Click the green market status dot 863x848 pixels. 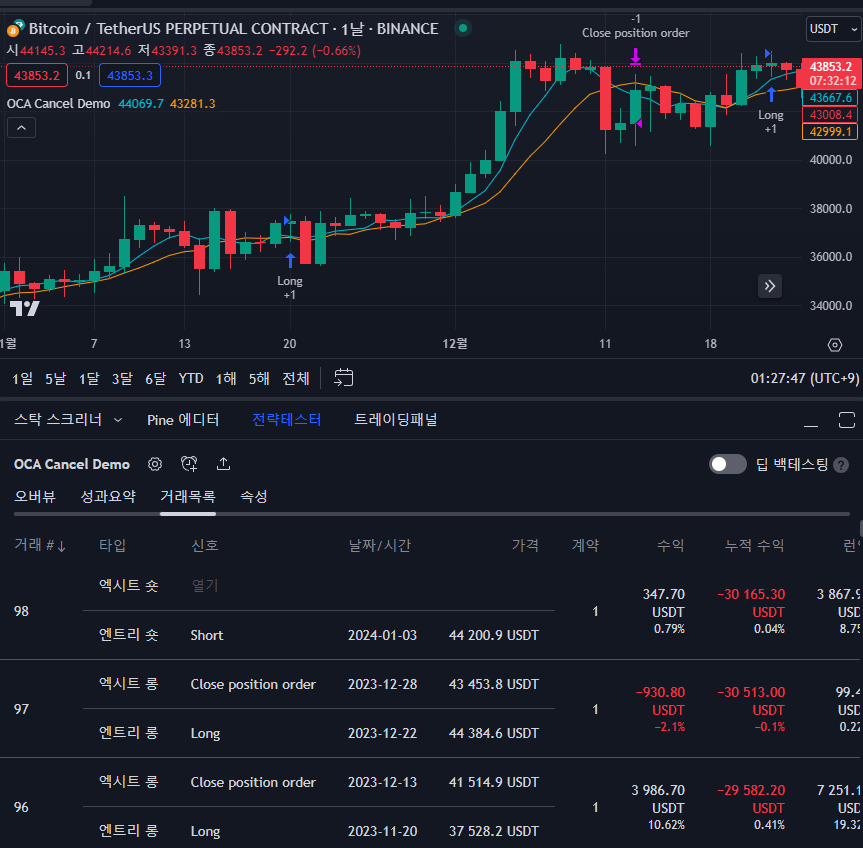[x=463, y=28]
